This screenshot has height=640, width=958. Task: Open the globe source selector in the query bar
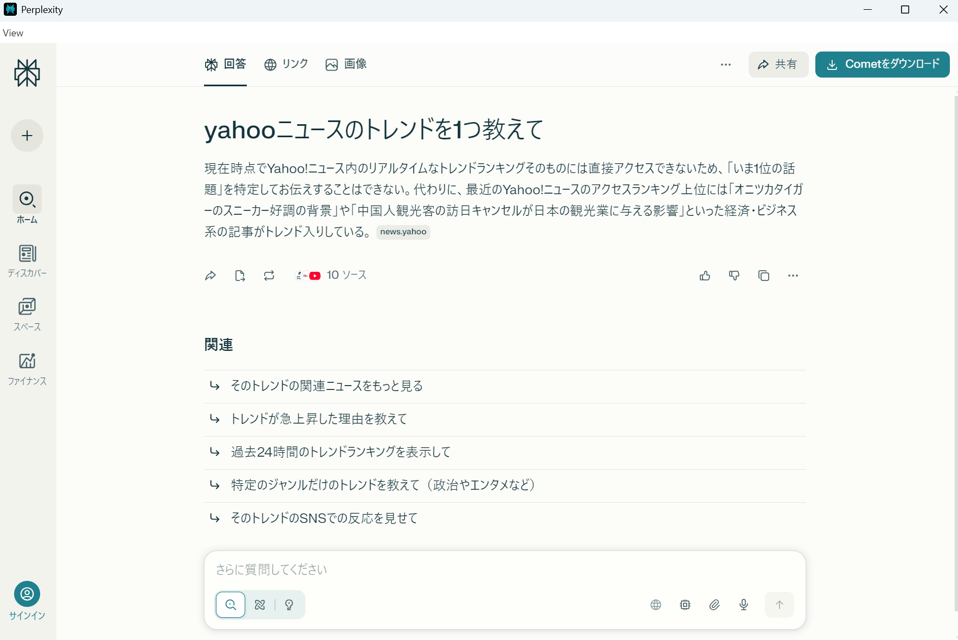click(x=656, y=605)
